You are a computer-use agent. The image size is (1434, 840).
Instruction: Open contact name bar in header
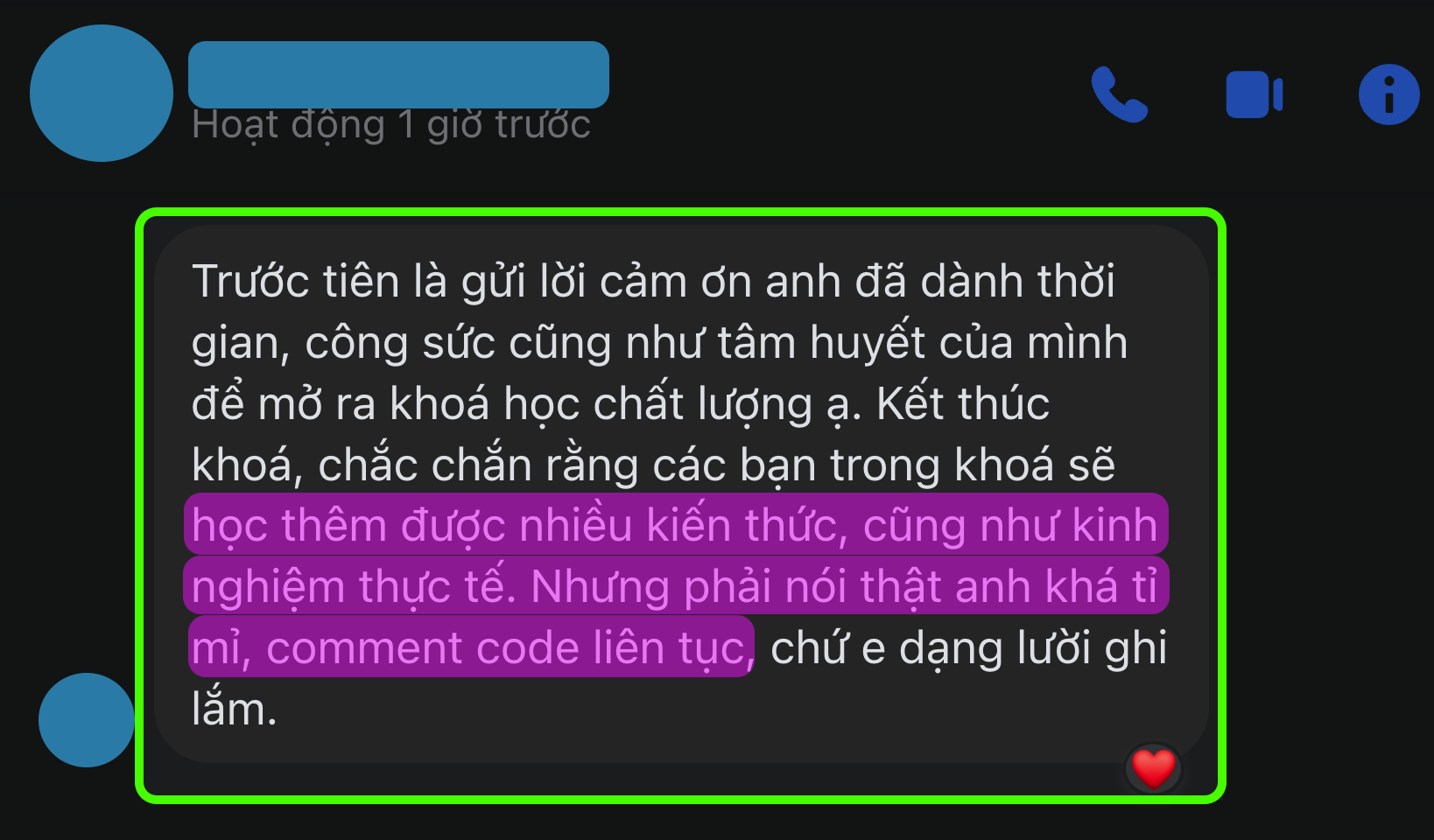[398, 74]
